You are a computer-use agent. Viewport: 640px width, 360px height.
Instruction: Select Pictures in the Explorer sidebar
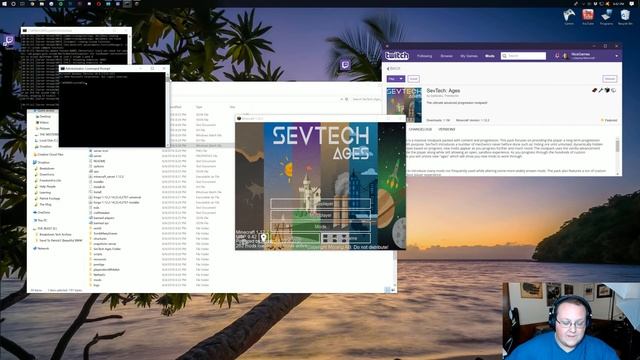point(44,128)
